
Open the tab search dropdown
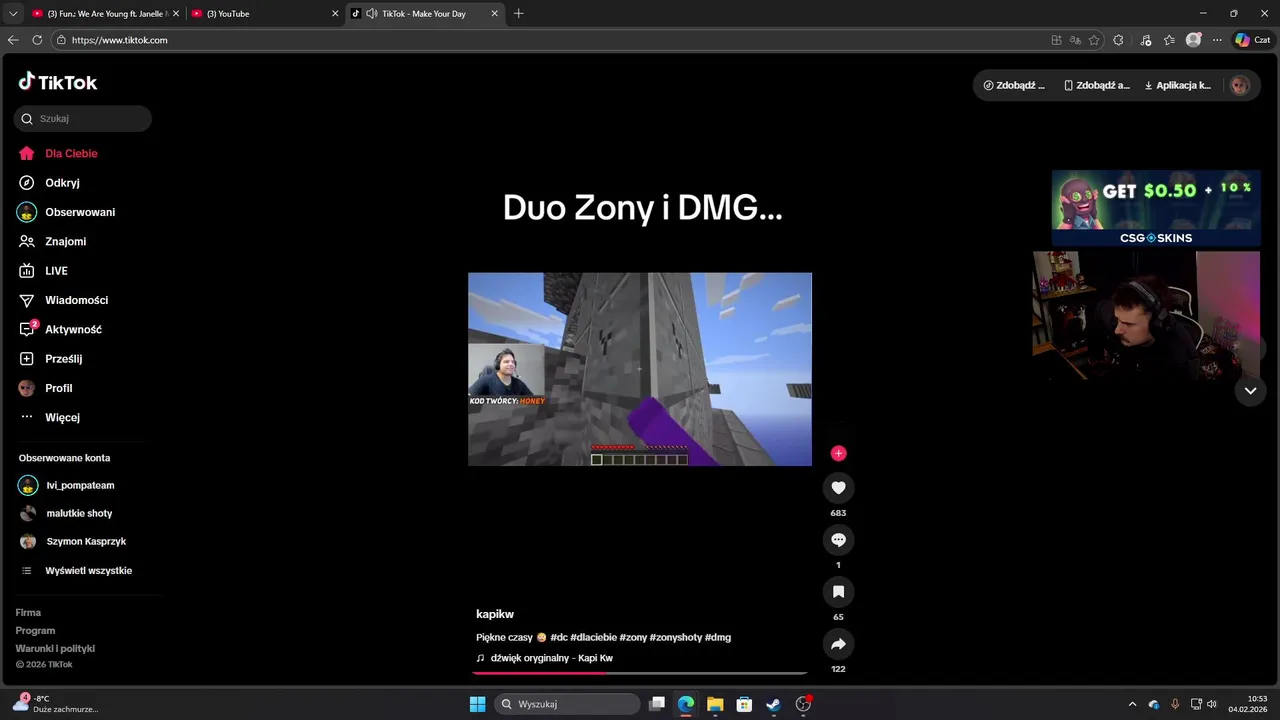click(12, 14)
